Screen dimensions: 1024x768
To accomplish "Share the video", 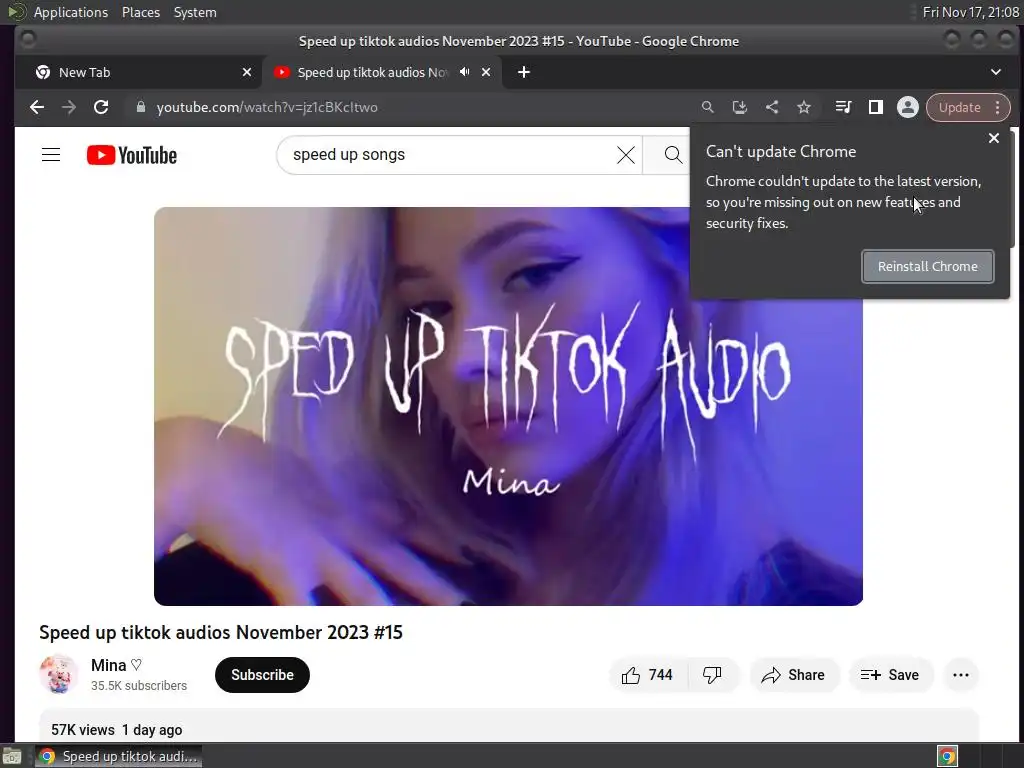I will pyautogui.click(x=793, y=675).
